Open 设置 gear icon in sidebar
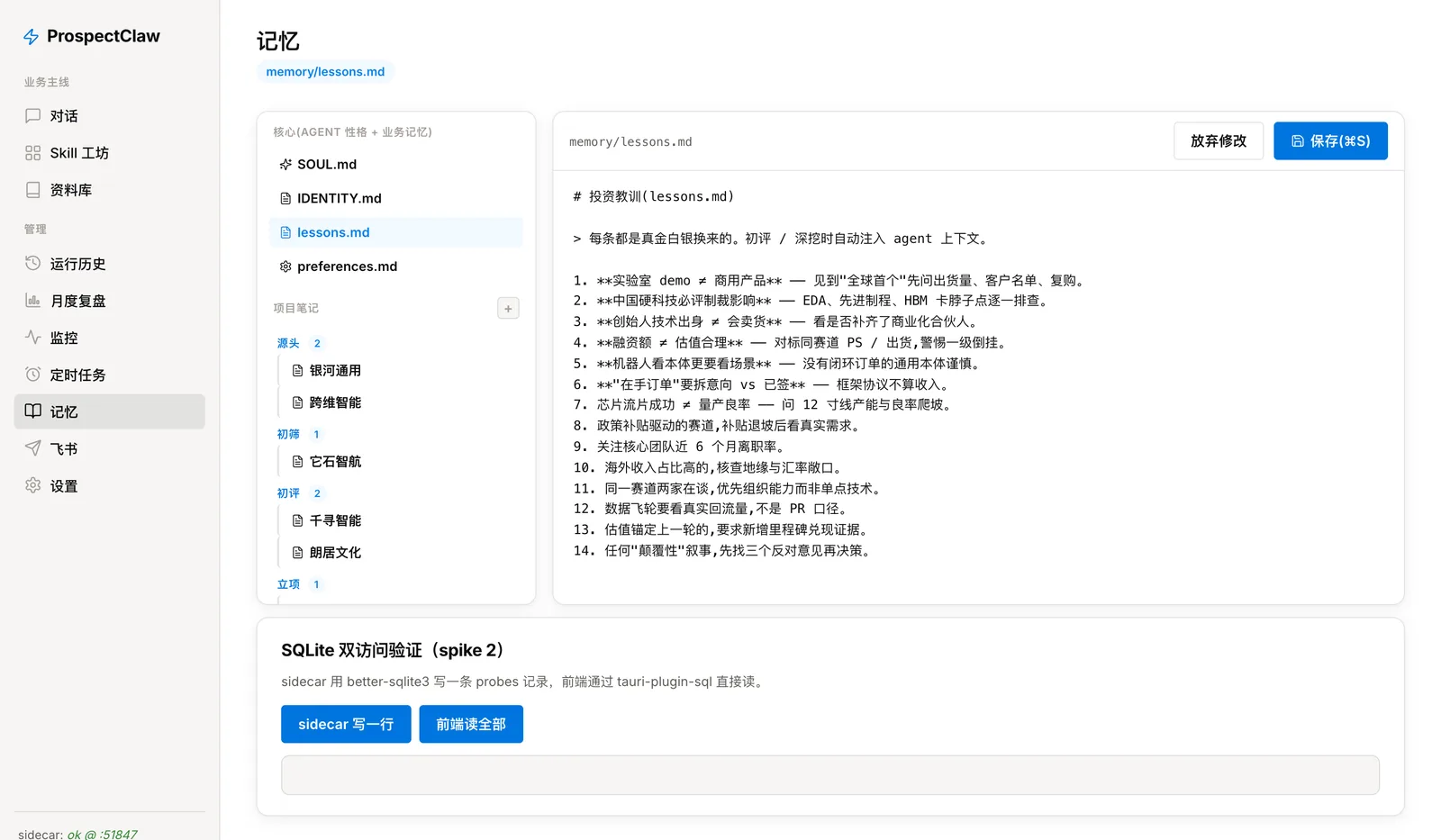 click(x=33, y=485)
